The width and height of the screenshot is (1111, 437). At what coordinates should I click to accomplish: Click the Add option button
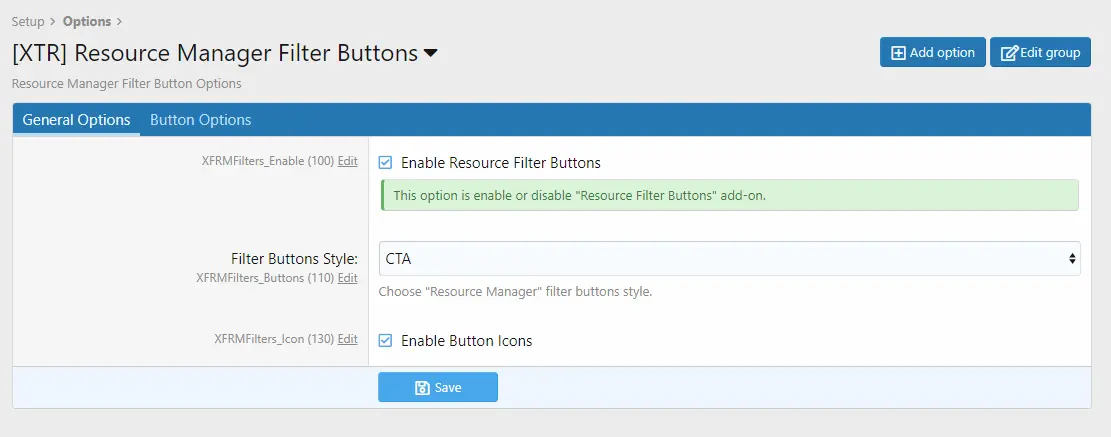[932, 52]
